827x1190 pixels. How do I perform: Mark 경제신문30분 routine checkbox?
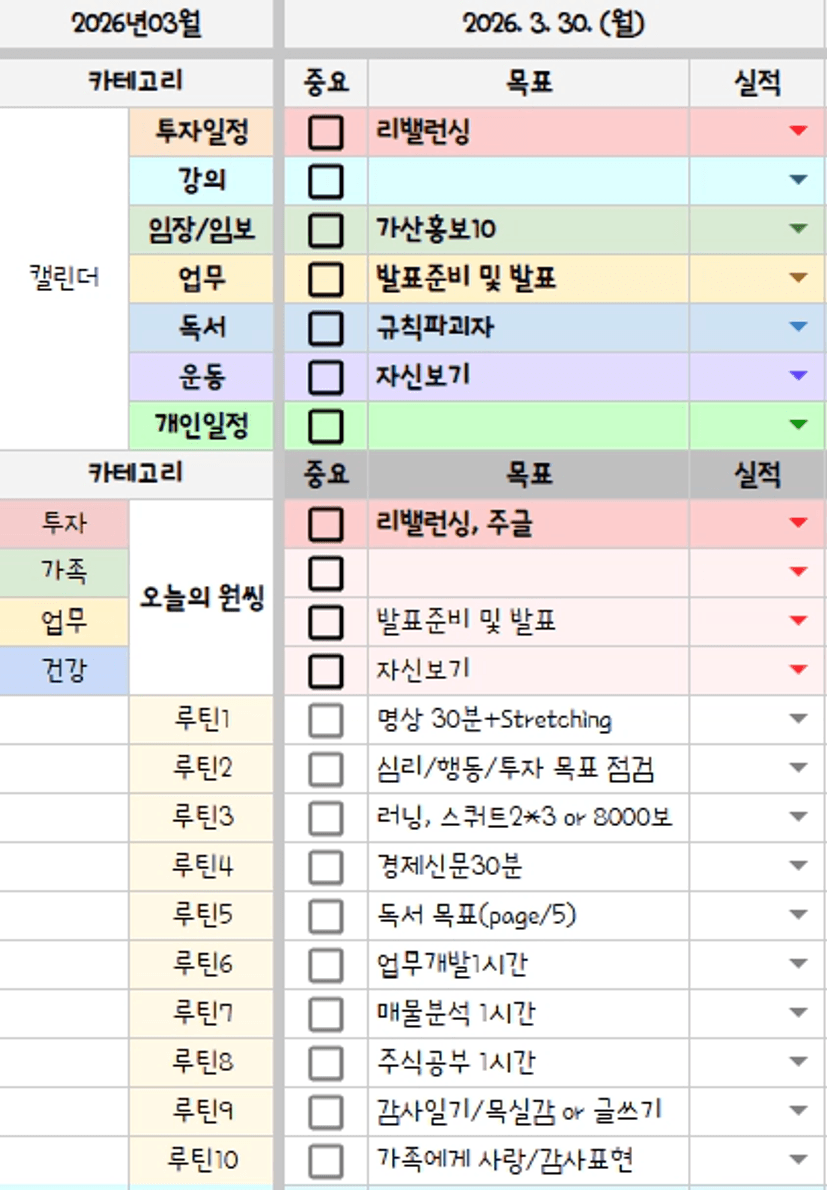(325, 866)
